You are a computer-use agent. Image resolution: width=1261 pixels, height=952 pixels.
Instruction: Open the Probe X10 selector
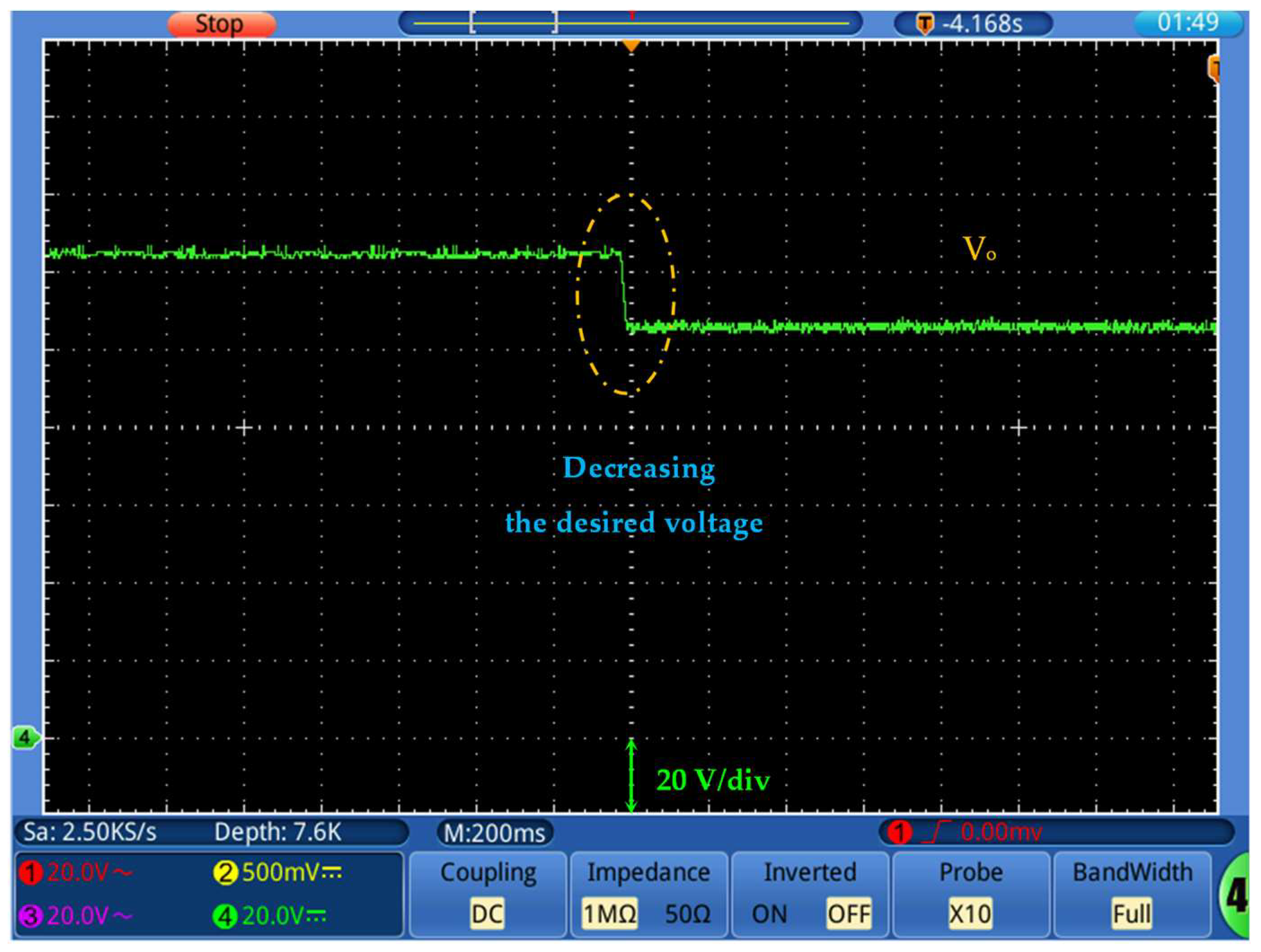point(970,914)
